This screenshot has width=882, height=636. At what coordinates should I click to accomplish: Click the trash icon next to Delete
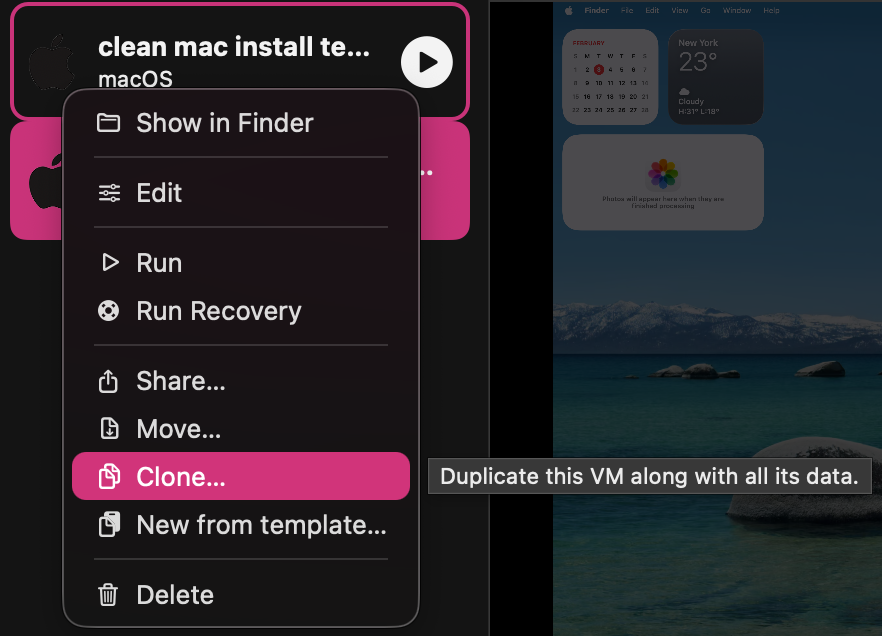(x=108, y=595)
